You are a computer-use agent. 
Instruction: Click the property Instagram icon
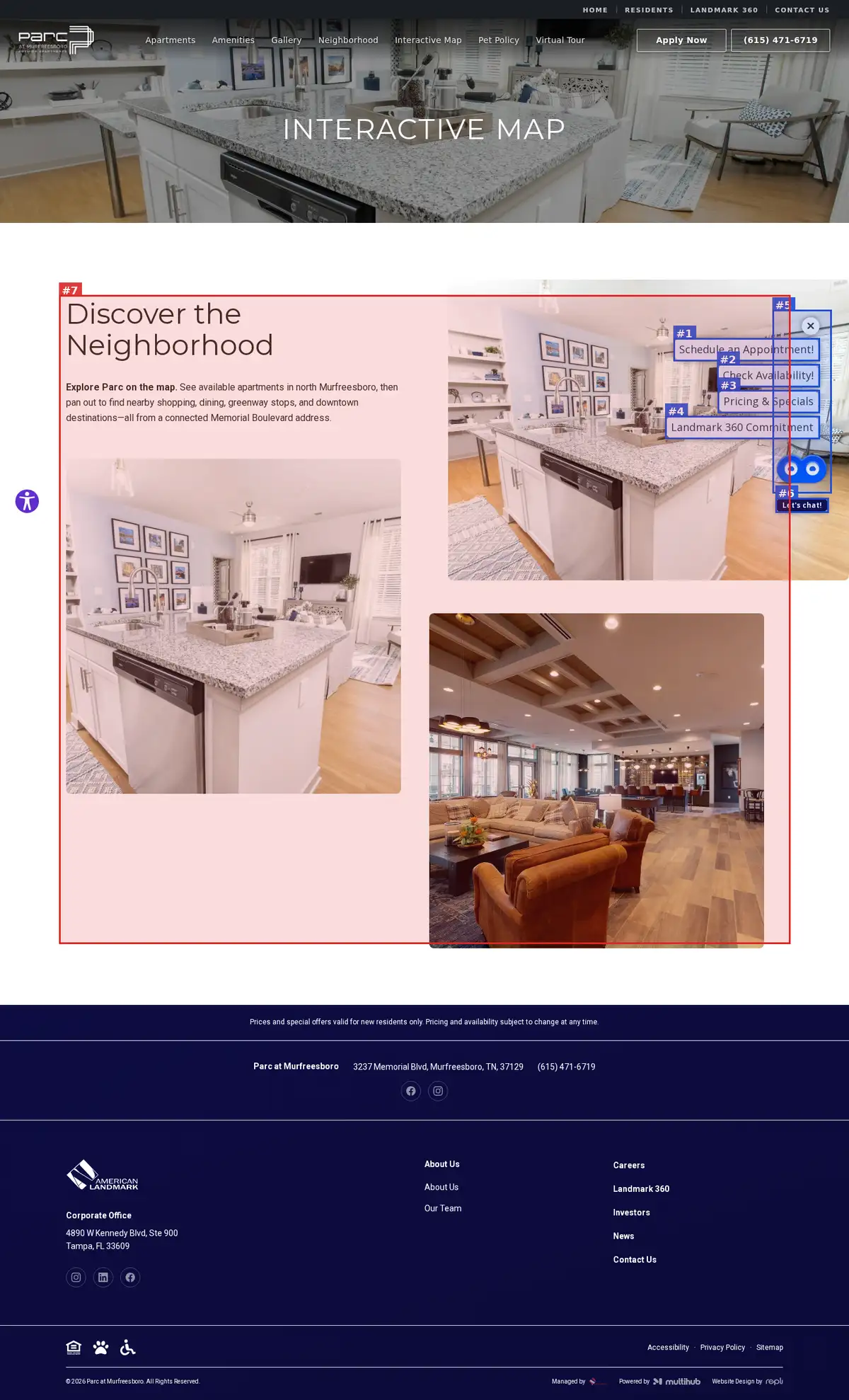(x=438, y=1091)
